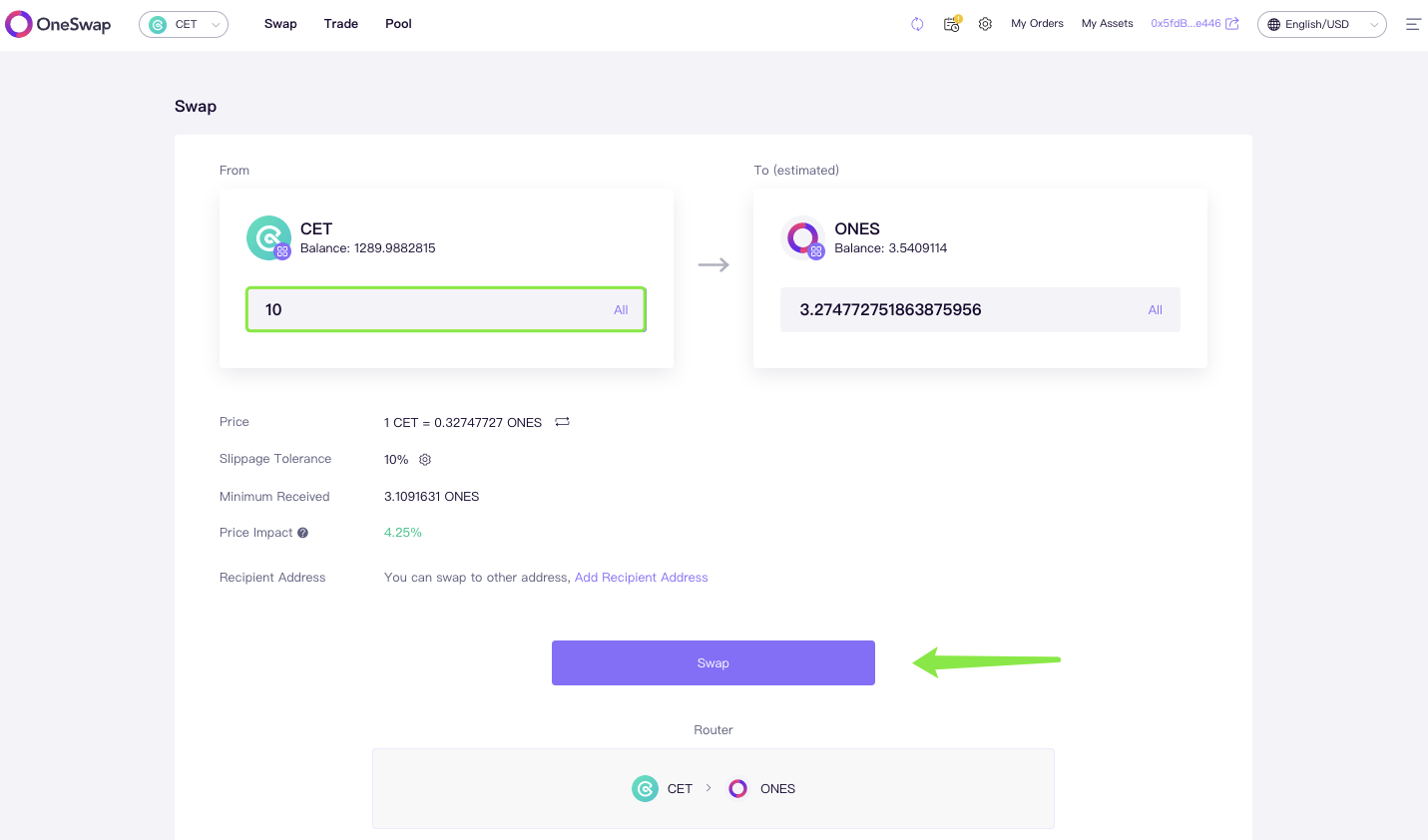Viewport: 1428px width, 840px height.
Task: Open My Assets
Action: coord(1107,24)
